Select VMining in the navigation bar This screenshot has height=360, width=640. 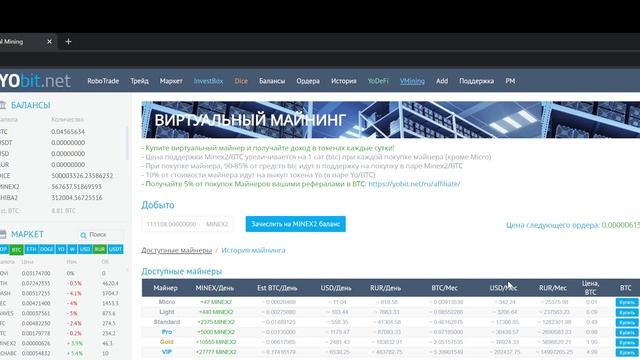(412, 81)
